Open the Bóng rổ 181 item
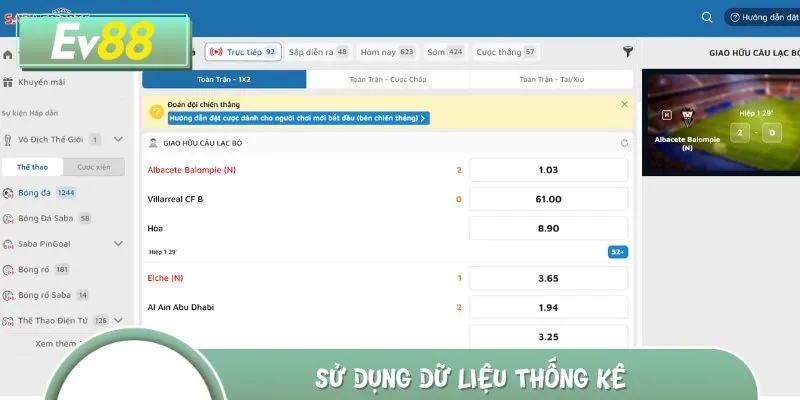The width and height of the screenshot is (800, 400). tap(36, 269)
